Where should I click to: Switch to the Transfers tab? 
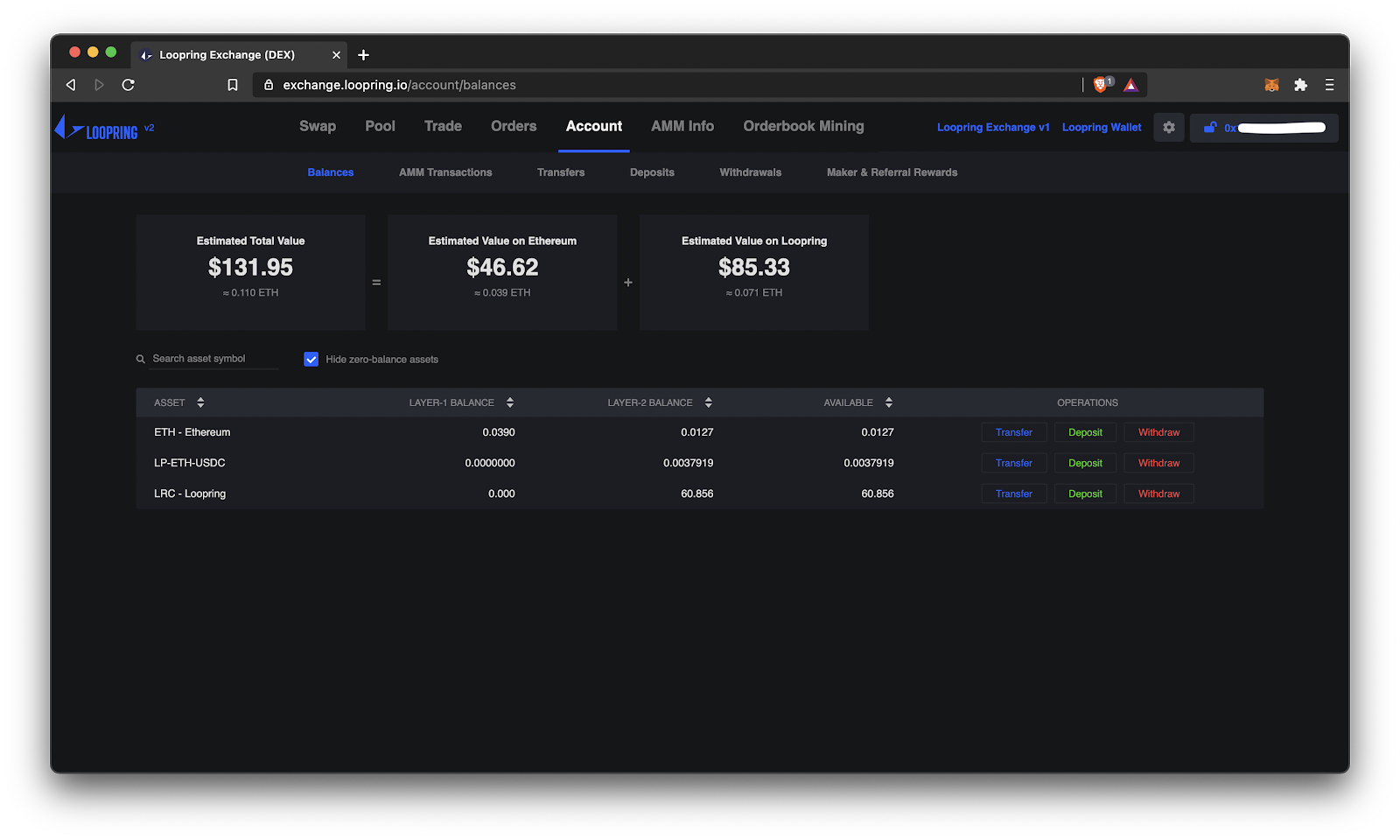tap(560, 172)
